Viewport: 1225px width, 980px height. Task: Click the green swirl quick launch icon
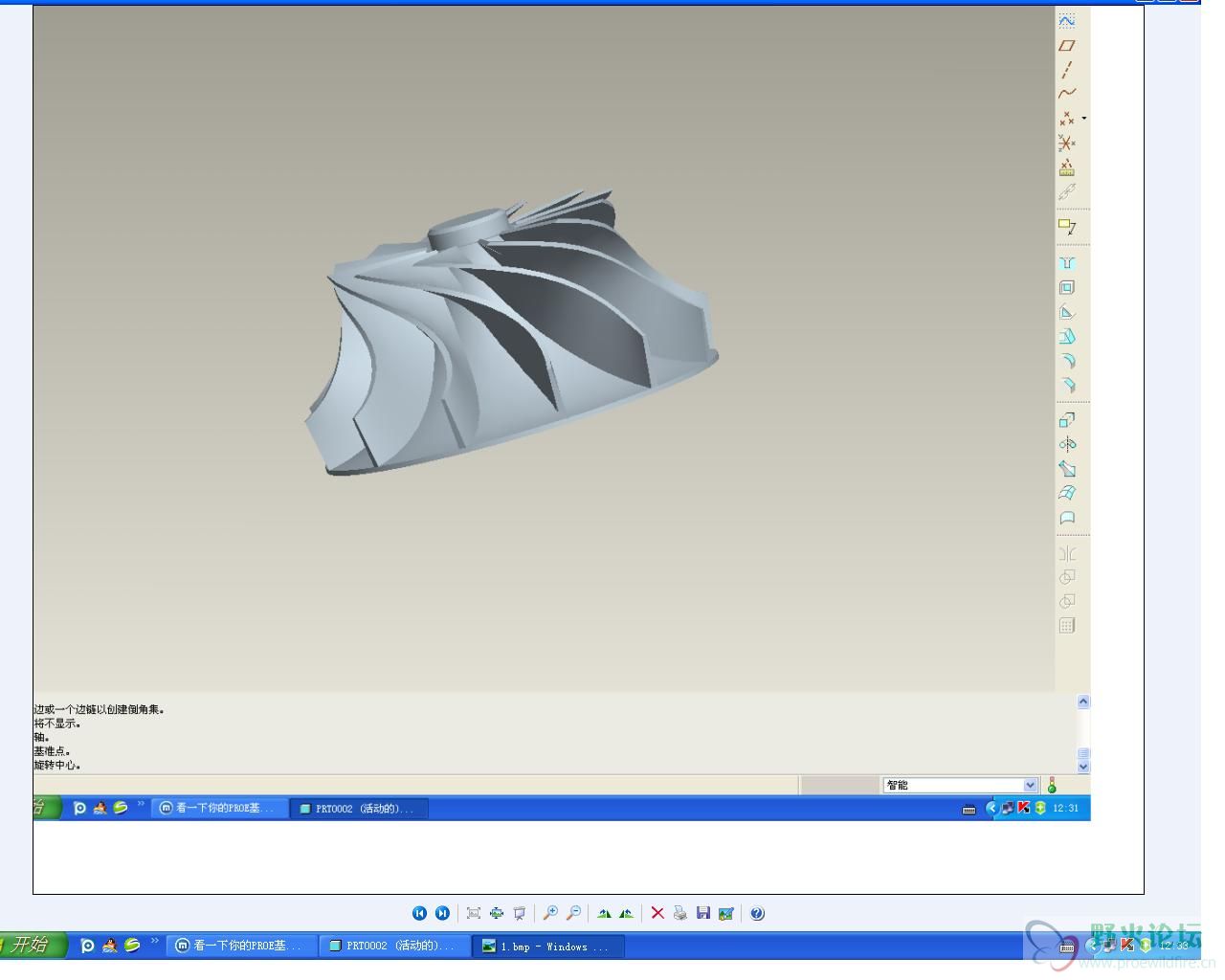132,946
